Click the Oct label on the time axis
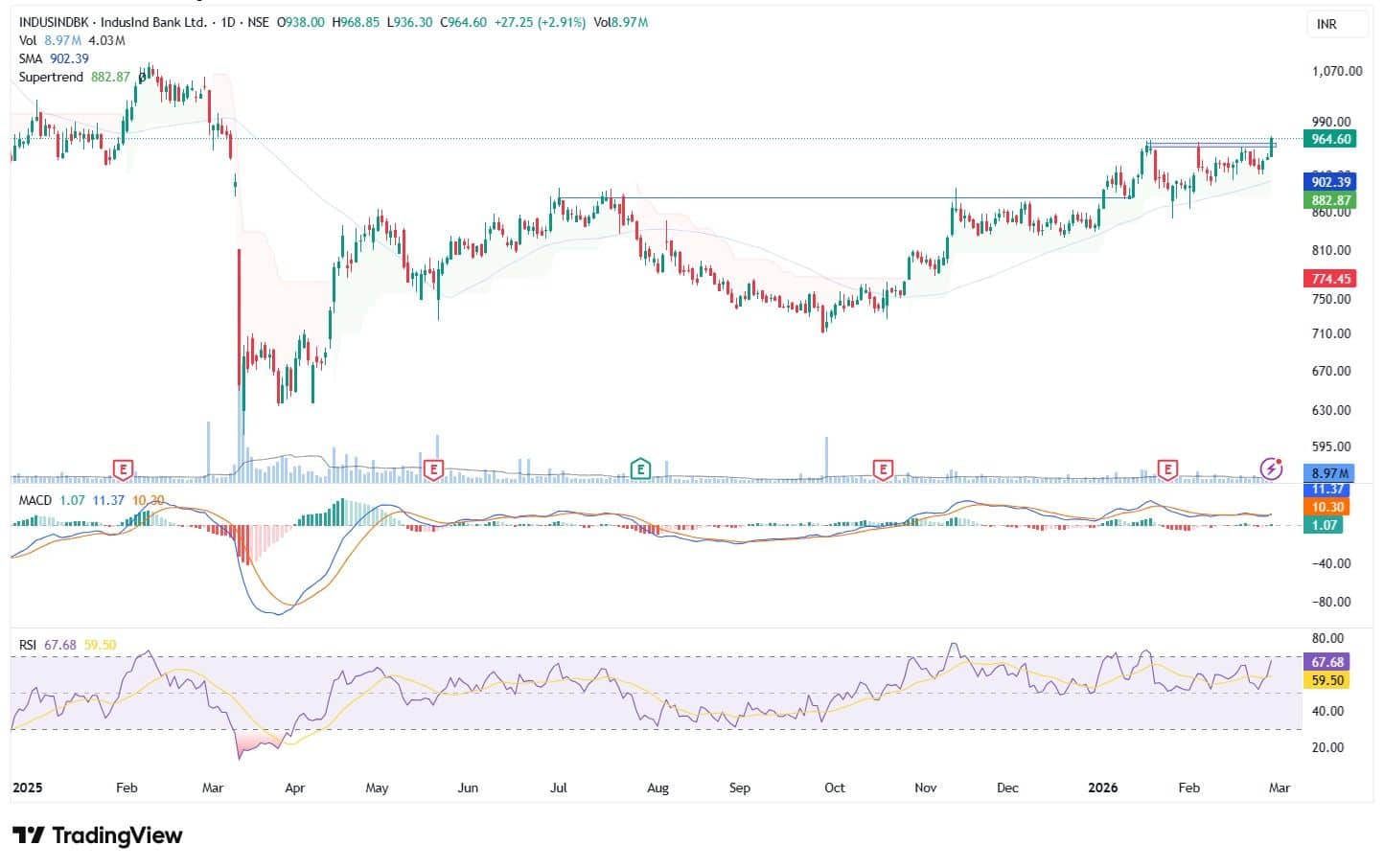1384x868 pixels. tap(835, 788)
